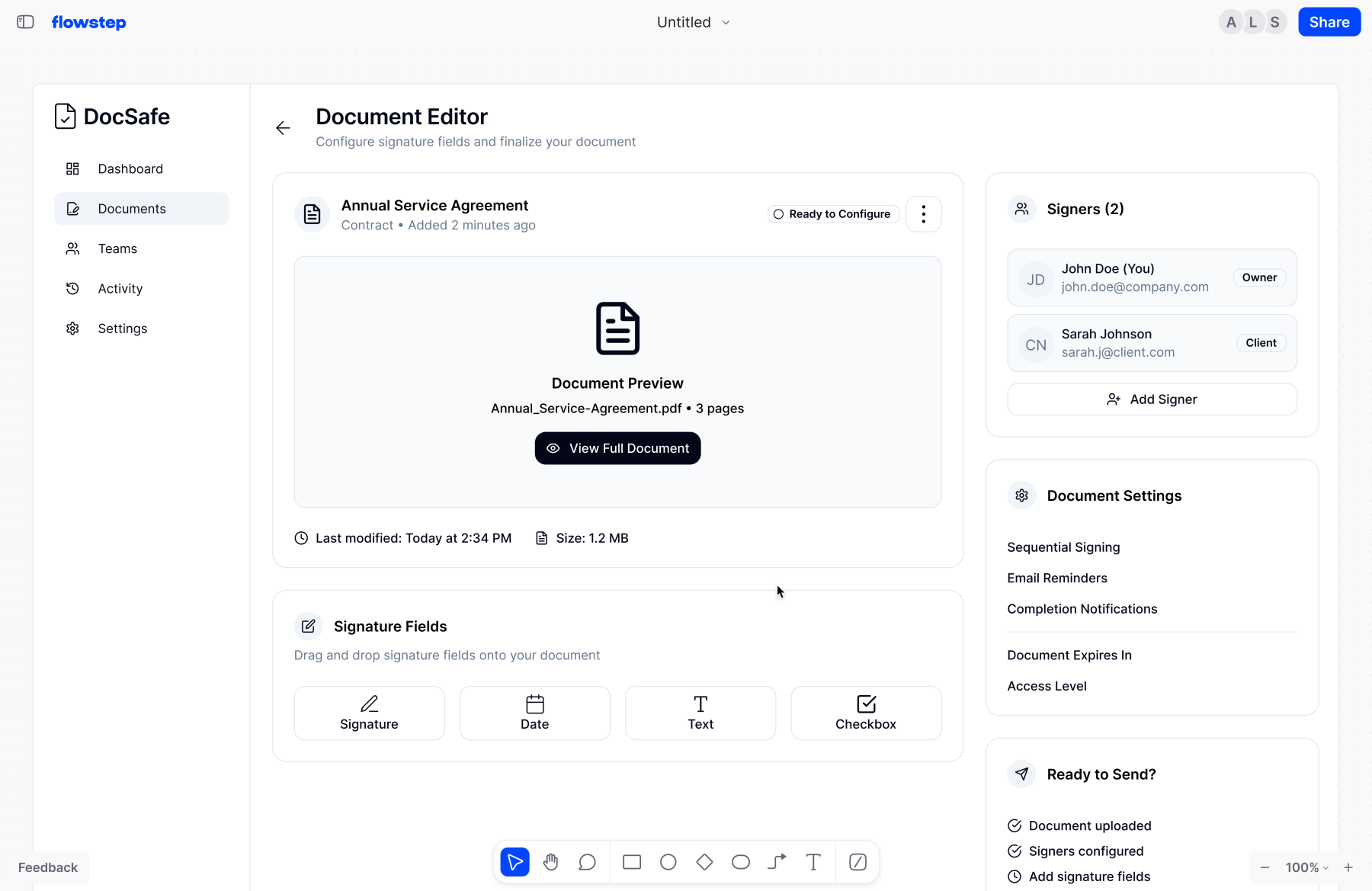Click the back arrow beside Document Editor
Screen dimensions: 1372x891
(x=283, y=128)
